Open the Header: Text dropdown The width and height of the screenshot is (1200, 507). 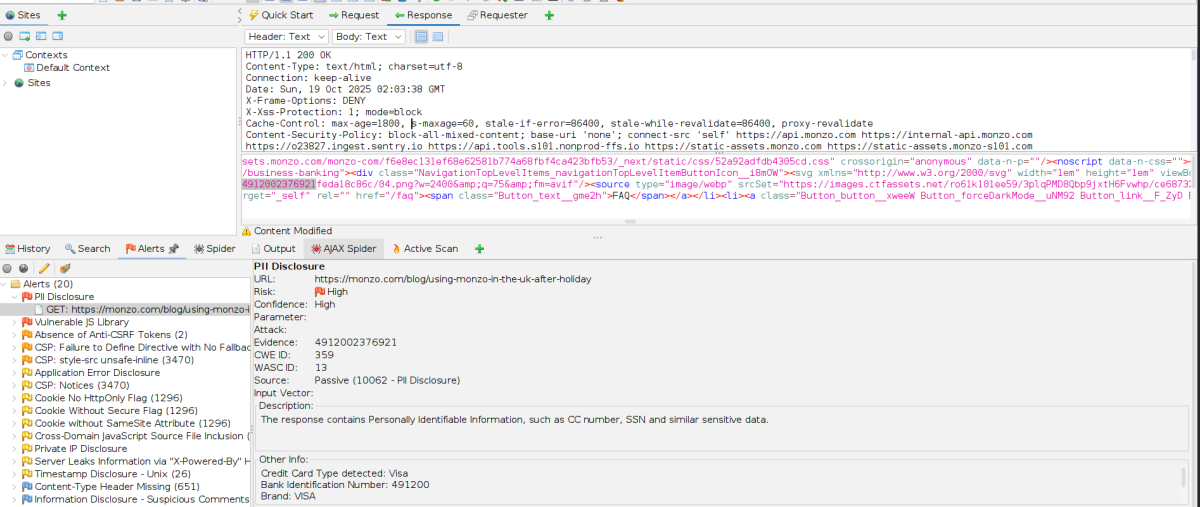(x=284, y=37)
